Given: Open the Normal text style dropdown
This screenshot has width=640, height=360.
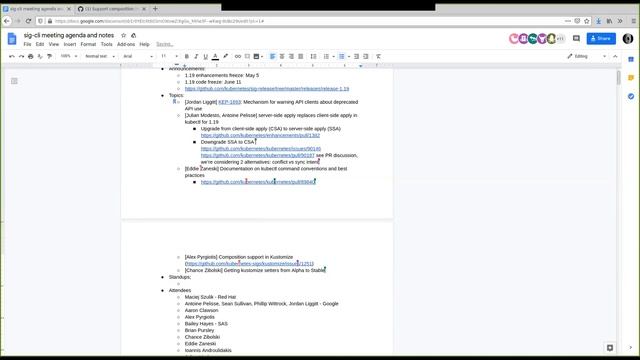Looking at the screenshot, I should [x=100, y=56].
